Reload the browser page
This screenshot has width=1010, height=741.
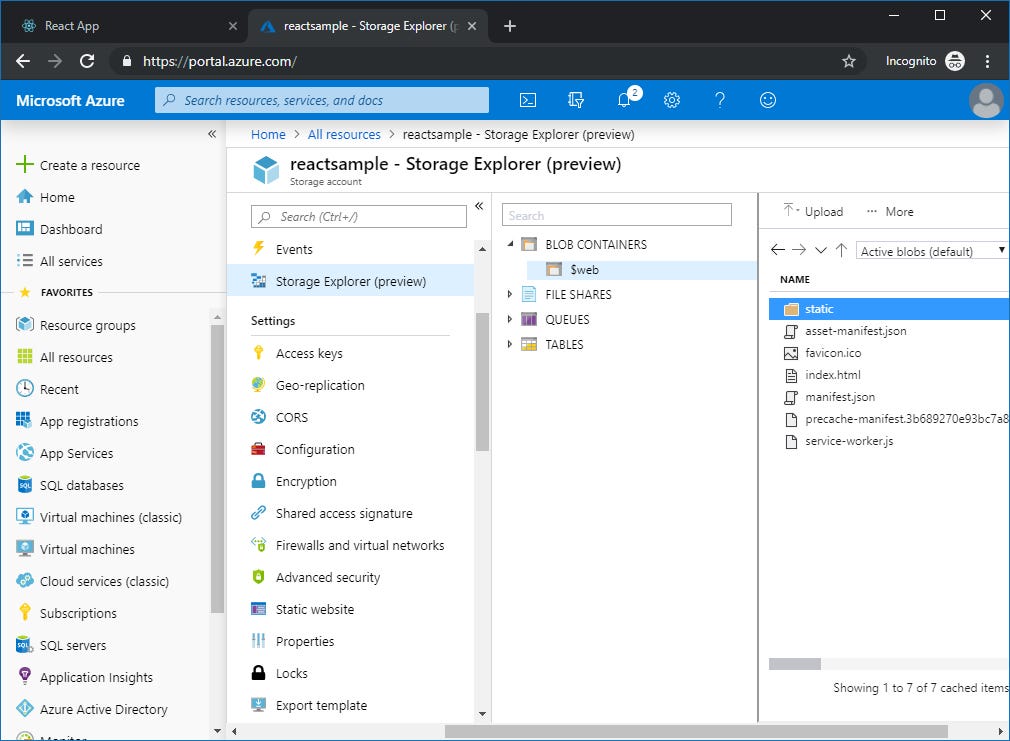click(87, 61)
